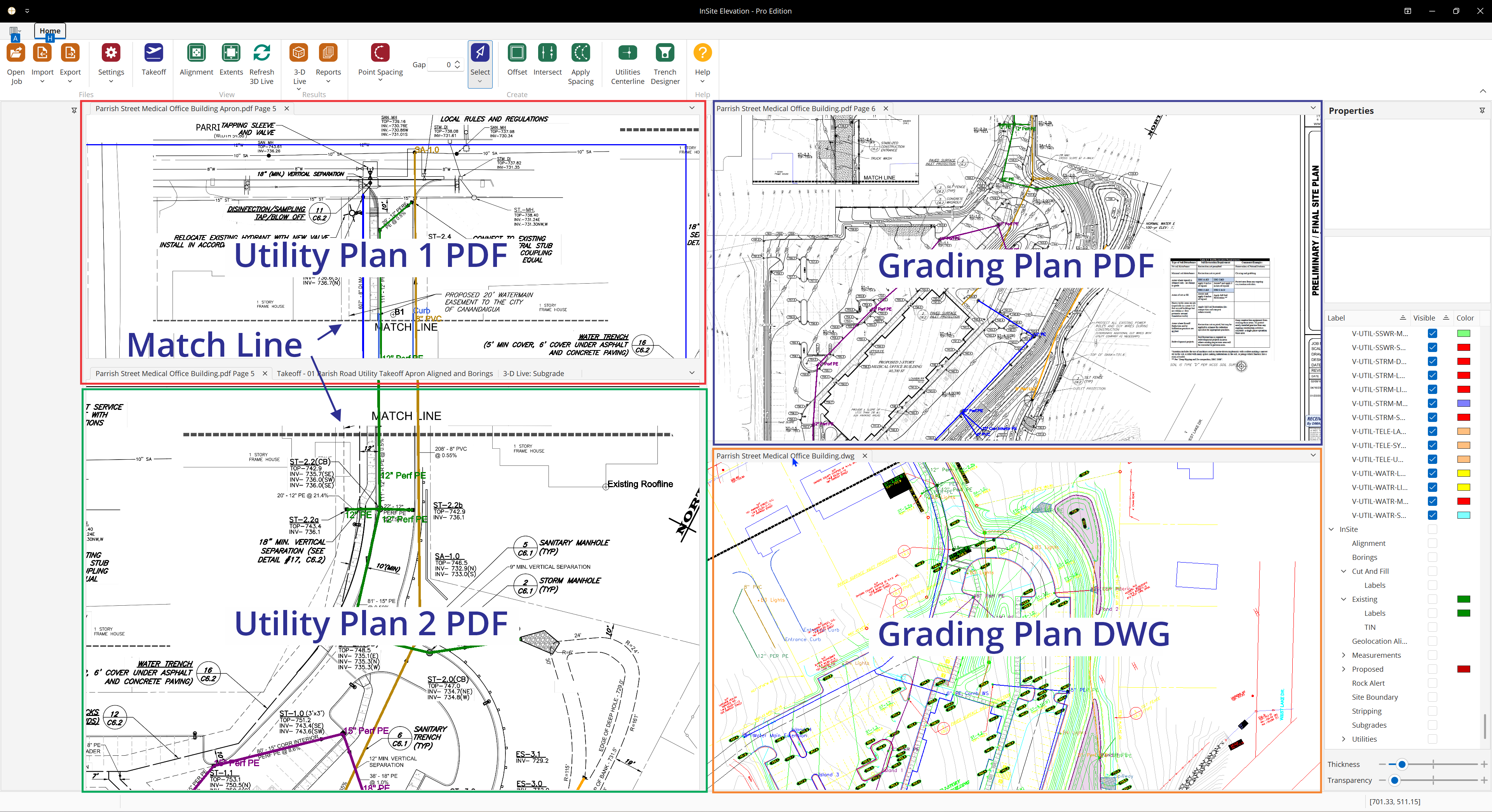Click Refresh 3D Live icon

click(262, 53)
